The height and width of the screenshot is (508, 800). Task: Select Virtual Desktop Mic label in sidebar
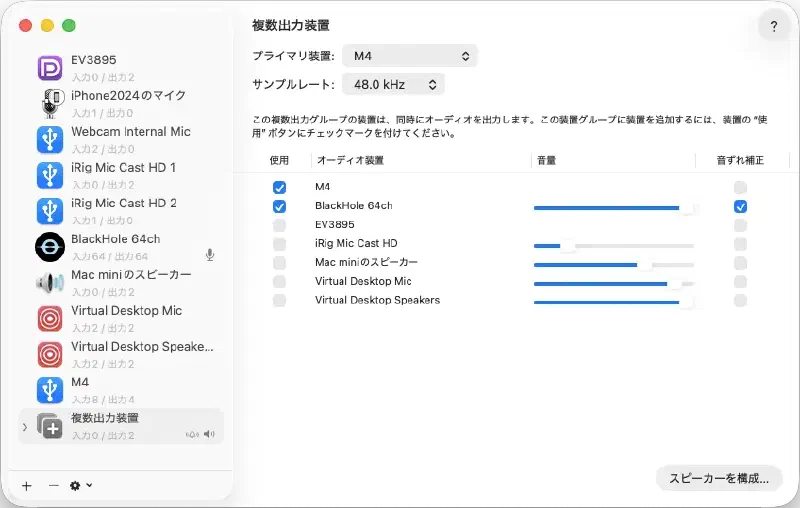(x=127, y=311)
